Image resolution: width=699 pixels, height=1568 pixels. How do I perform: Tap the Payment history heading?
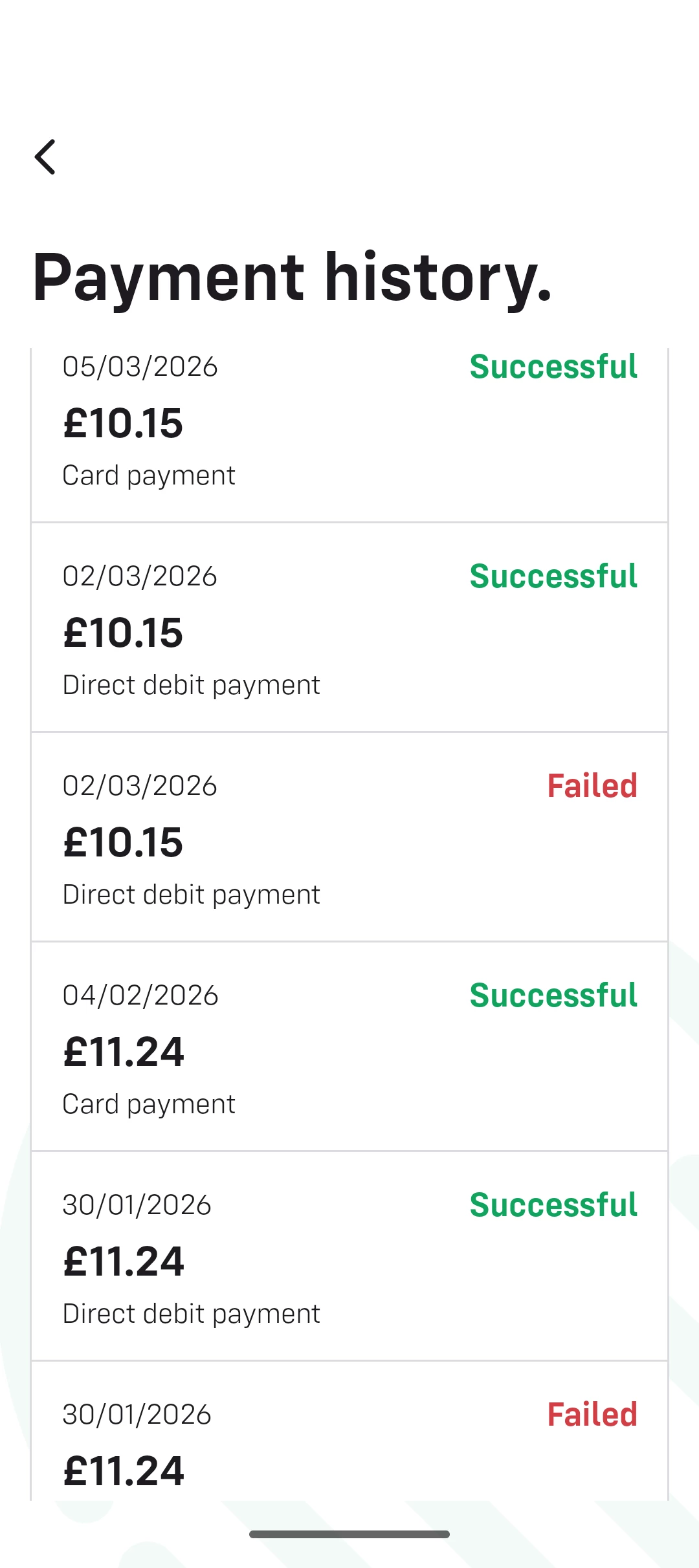coord(291,278)
